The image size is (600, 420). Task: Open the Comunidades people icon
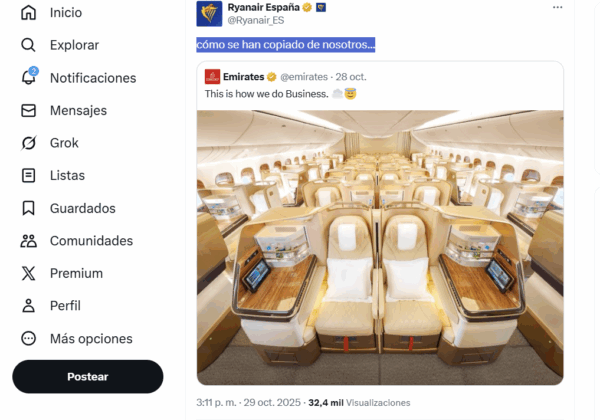(x=28, y=241)
